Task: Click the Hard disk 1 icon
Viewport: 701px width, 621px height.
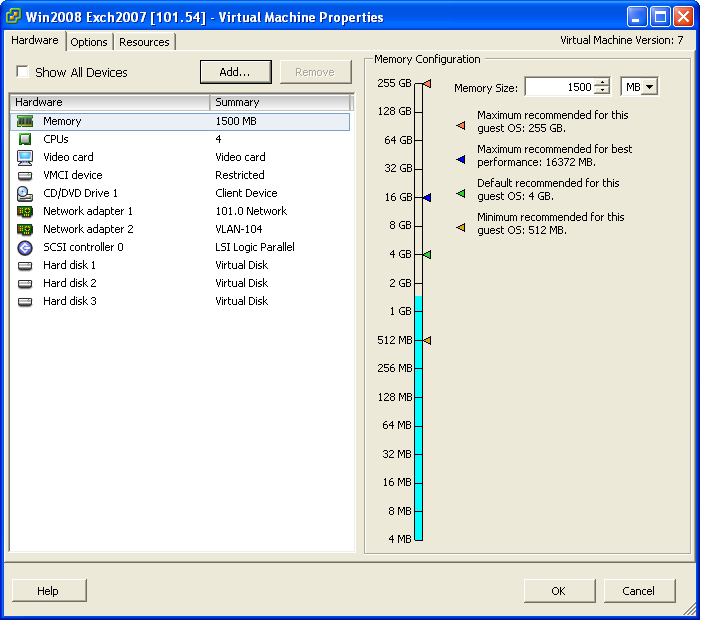Action: coord(25,266)
